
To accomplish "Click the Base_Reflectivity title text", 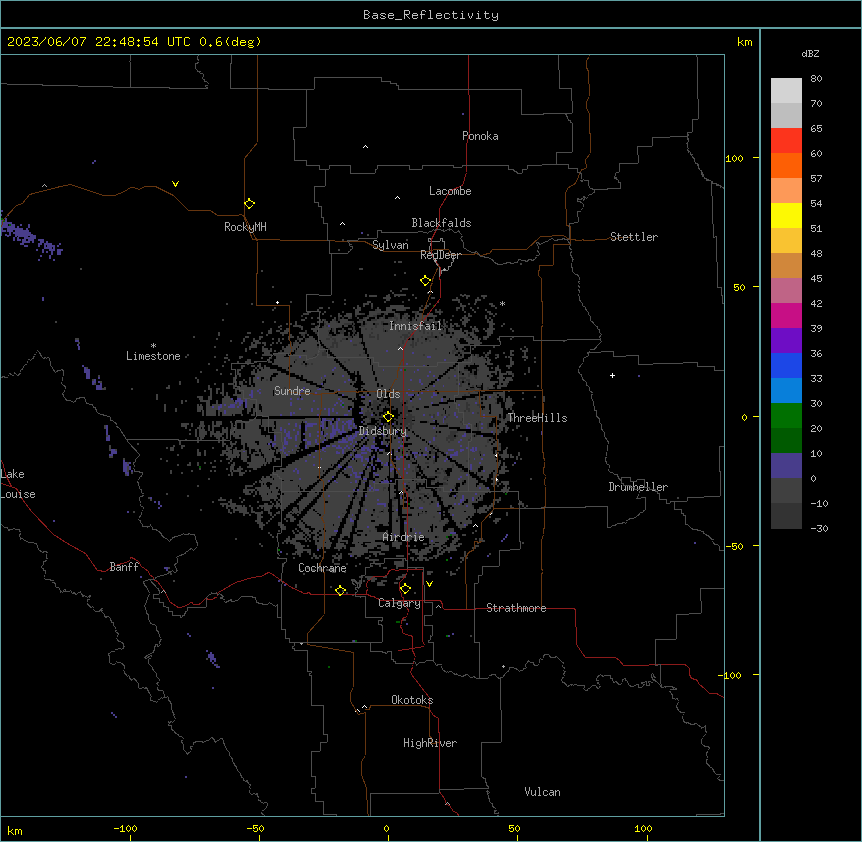I will 431,15.
